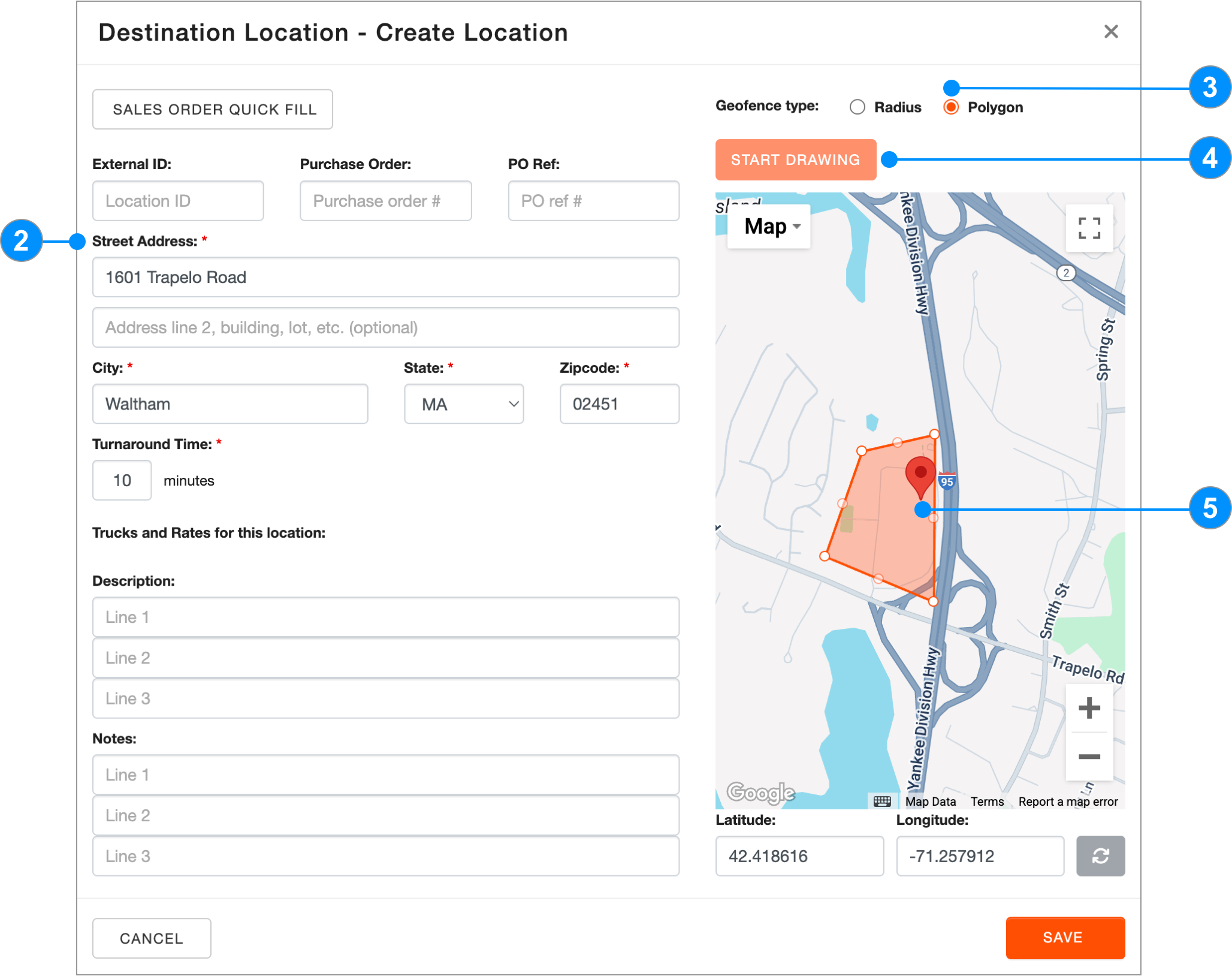Zoom out on the map
The height and width of the screenshot is (976, 1232).
pyautogui.click(x=1089, y=757)
